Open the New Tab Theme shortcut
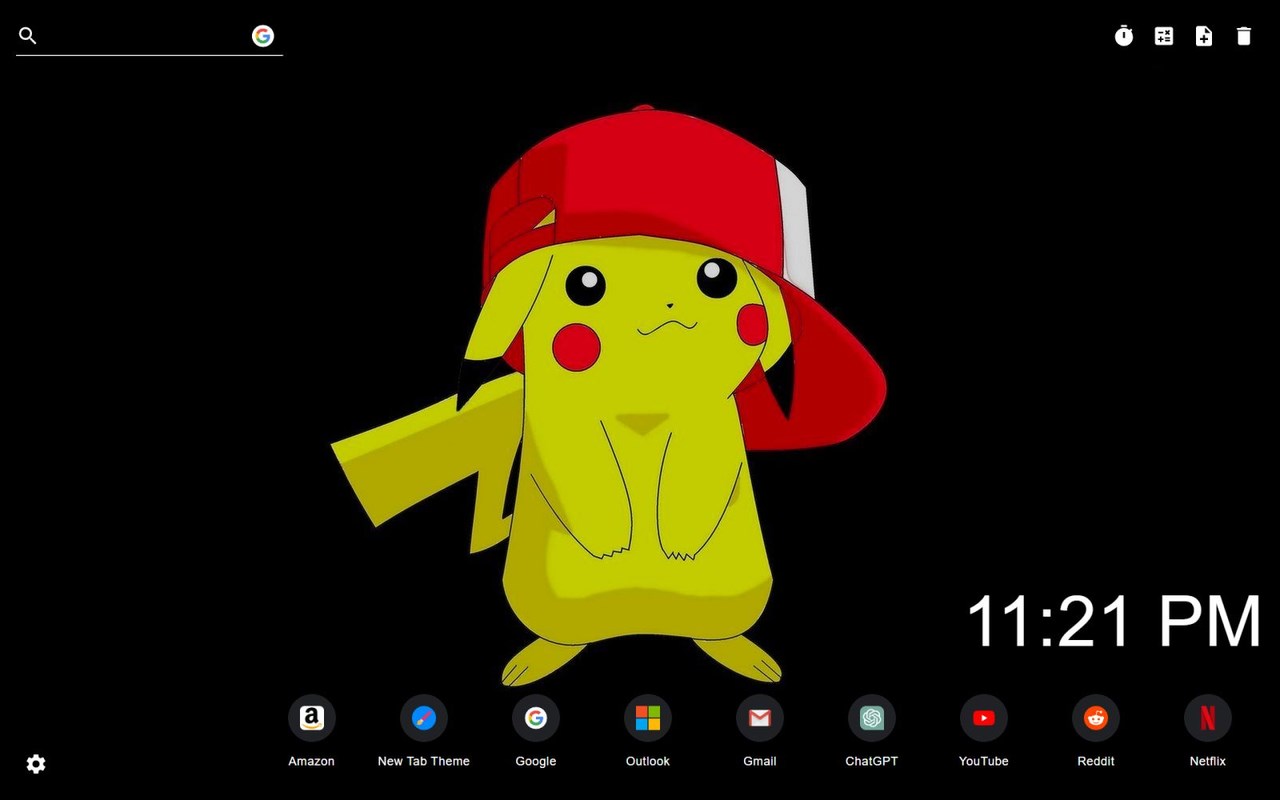The image size is (1280, 800). pyautogui.click(x=423, y=717)
